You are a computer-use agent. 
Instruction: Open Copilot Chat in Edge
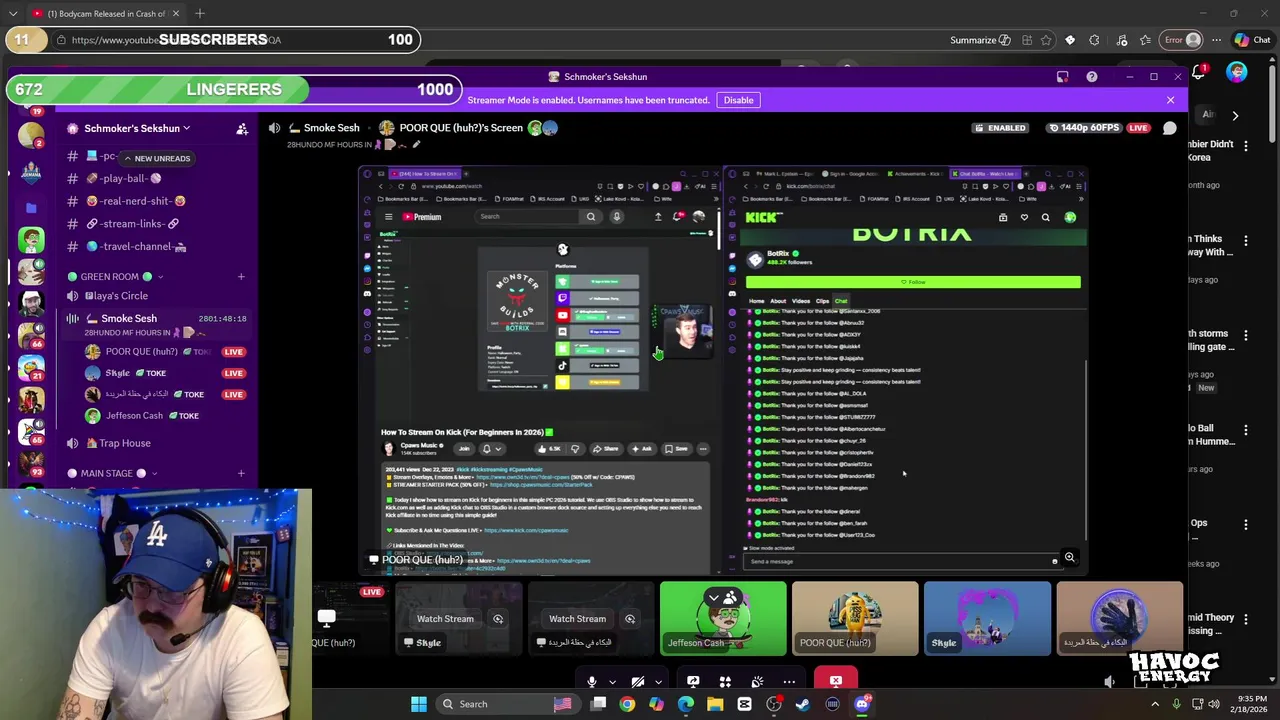(x=1252, y=40)
